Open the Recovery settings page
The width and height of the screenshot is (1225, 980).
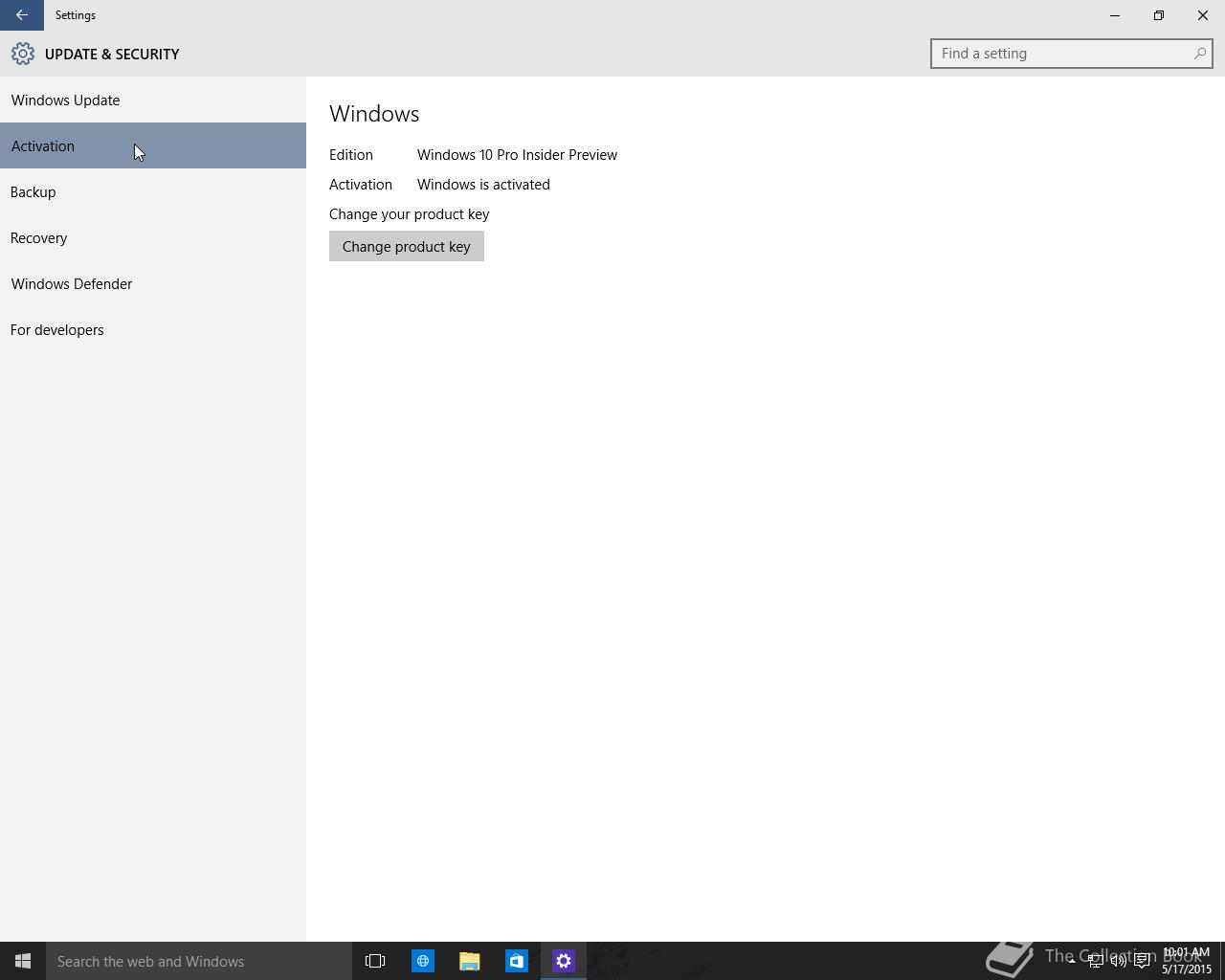(153, 237)
